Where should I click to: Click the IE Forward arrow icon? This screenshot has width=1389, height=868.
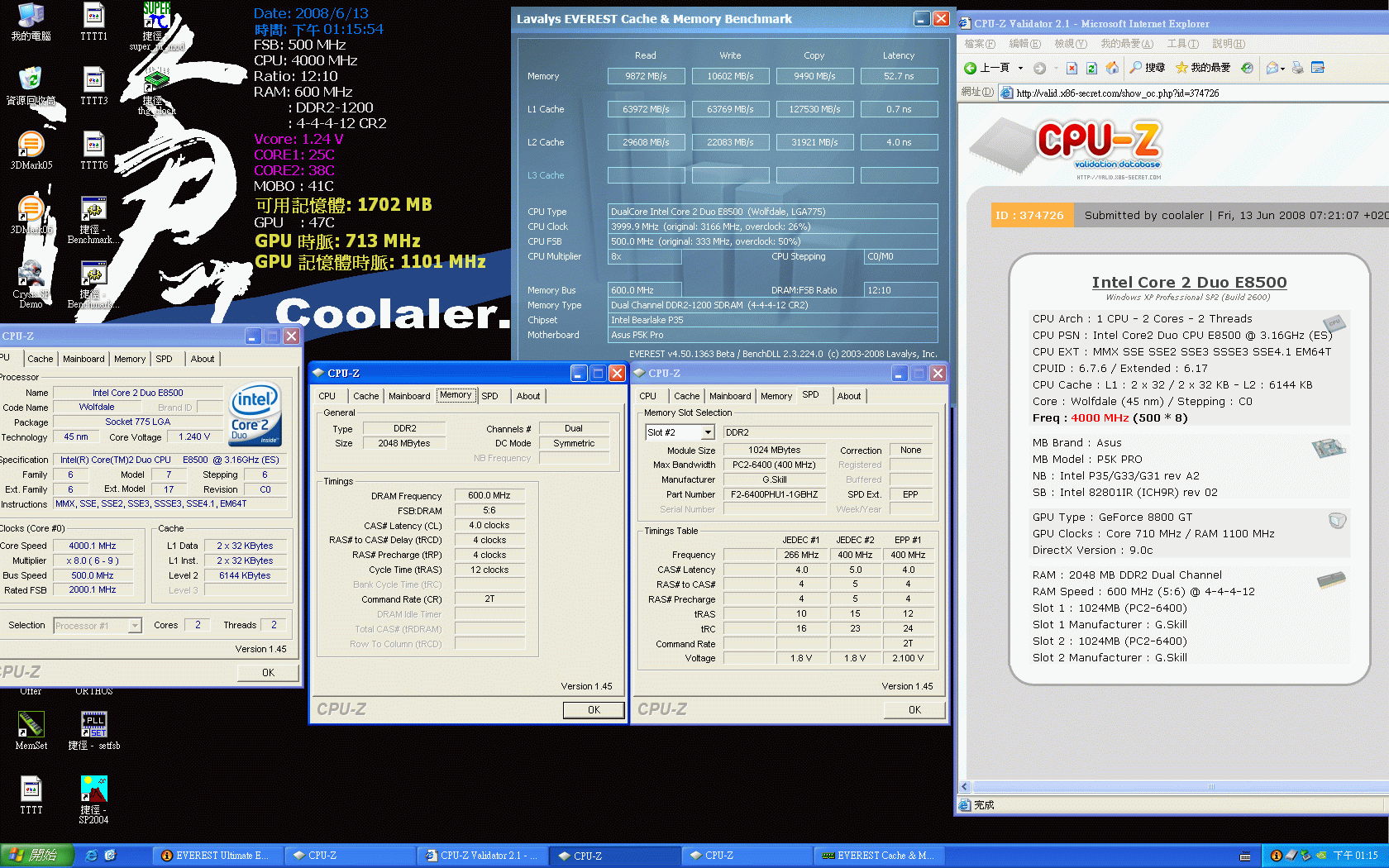tap(1039, 68)
